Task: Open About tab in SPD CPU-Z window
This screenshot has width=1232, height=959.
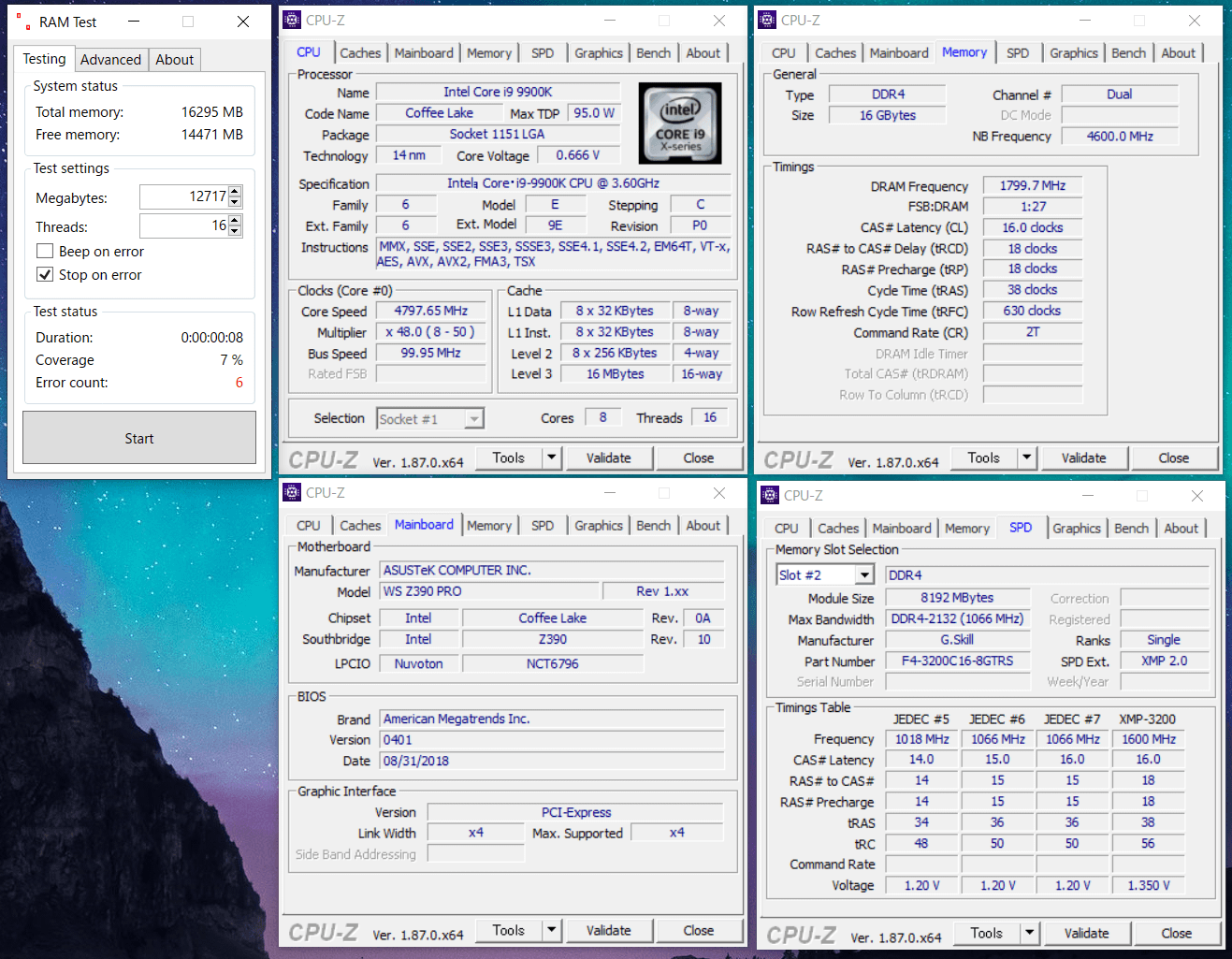Action: pyautogui.click(x=1181, y=529)
